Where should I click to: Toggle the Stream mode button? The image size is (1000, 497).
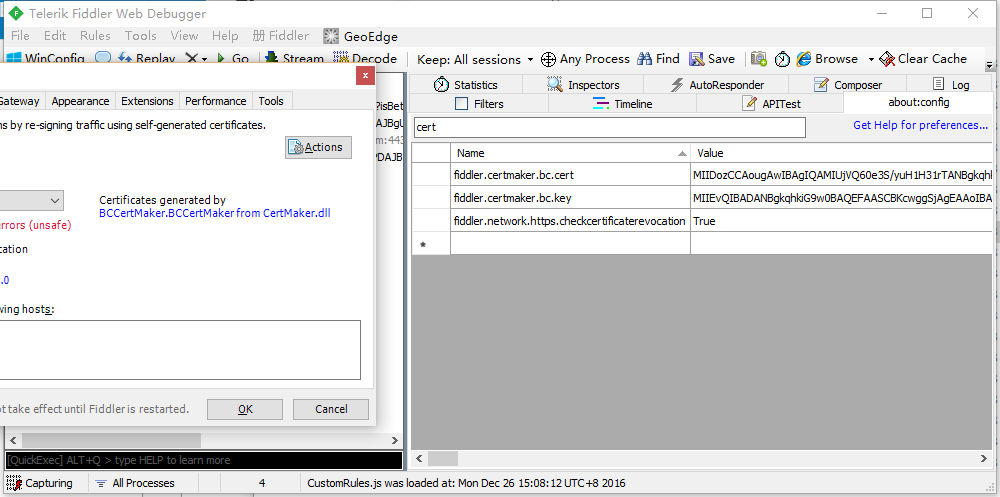(x=295, y=59)
